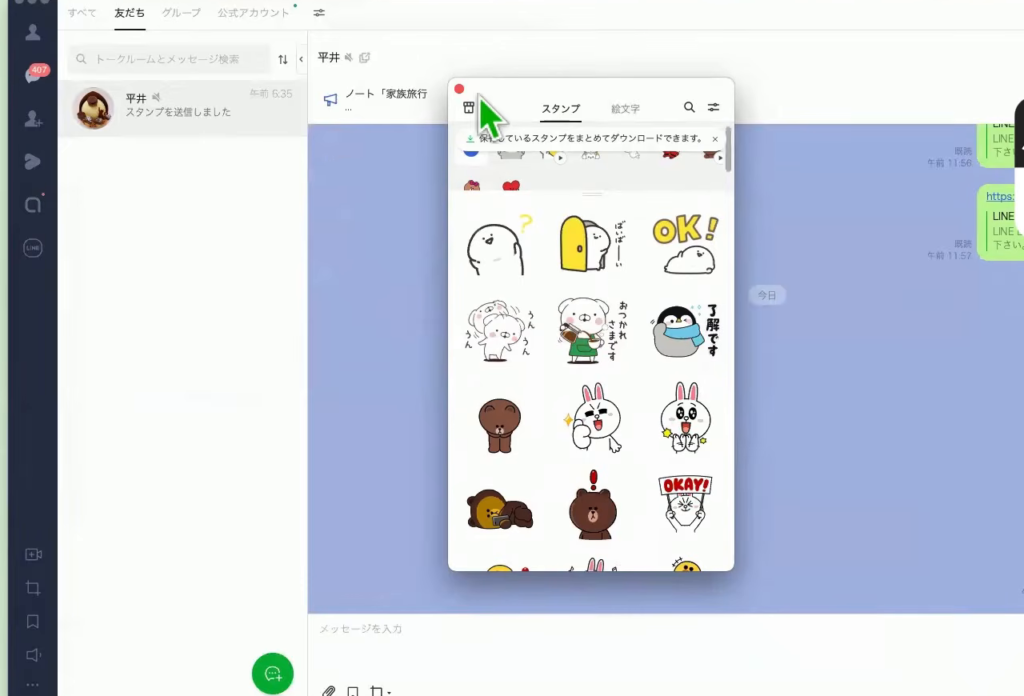Open Keep via bookmark icon
1024x696 pixels.
pyautogui.click(x=33, y=622)
